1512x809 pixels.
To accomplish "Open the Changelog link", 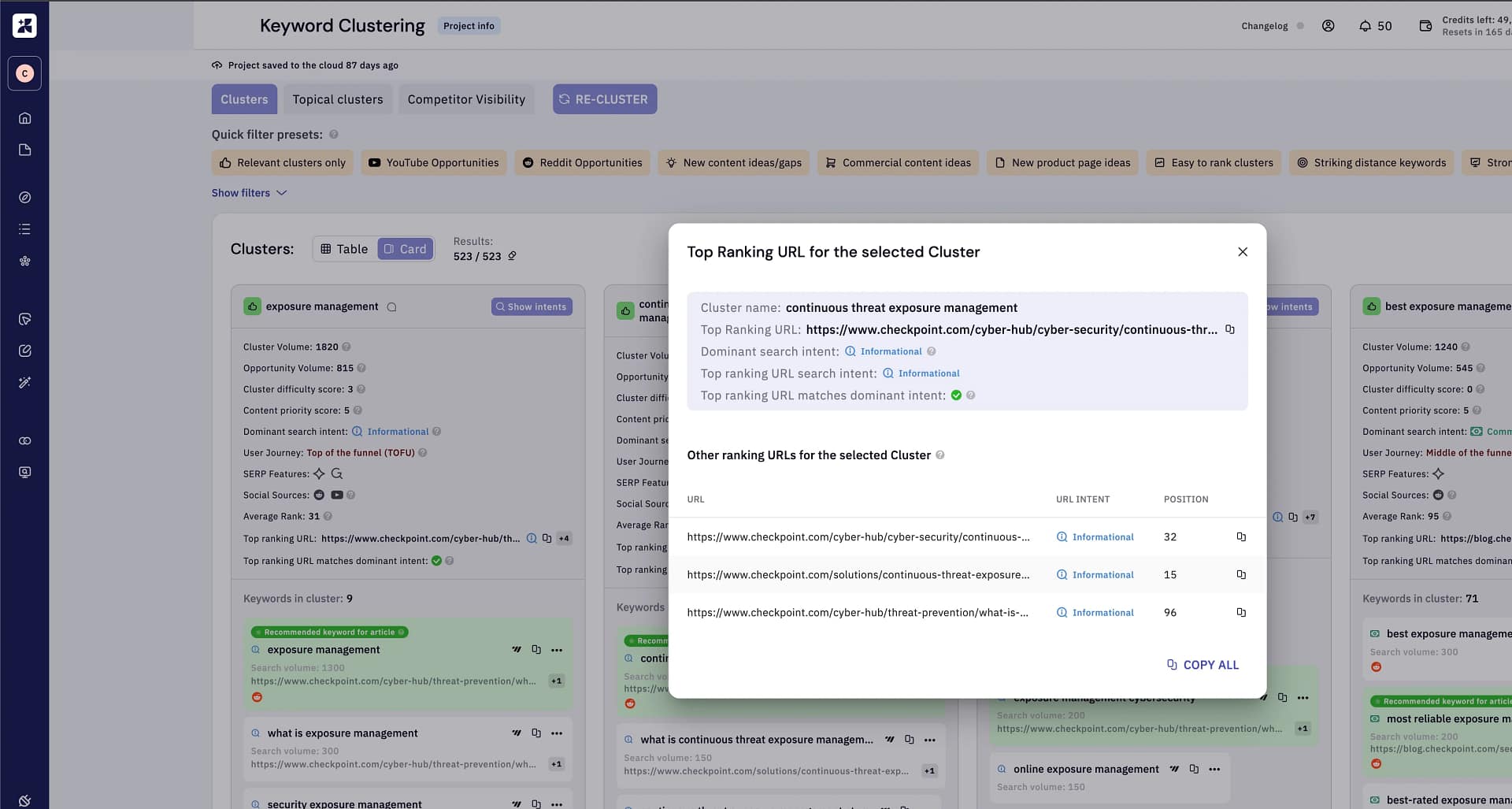I will click(1265, 26).
